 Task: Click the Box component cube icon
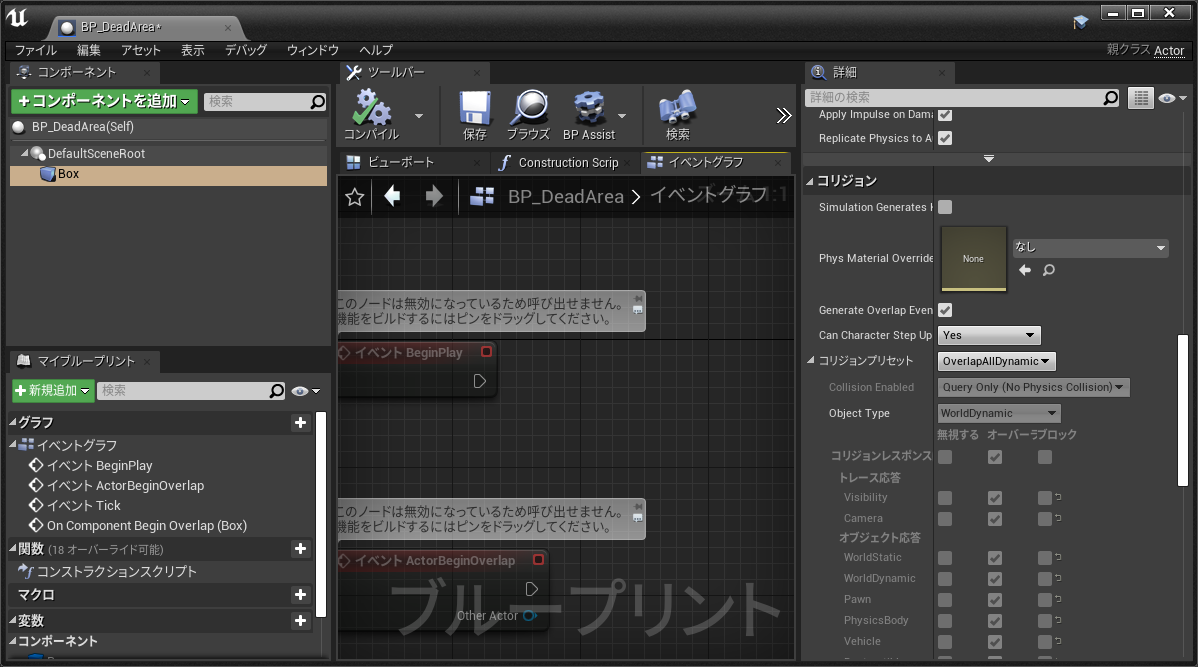47,174
